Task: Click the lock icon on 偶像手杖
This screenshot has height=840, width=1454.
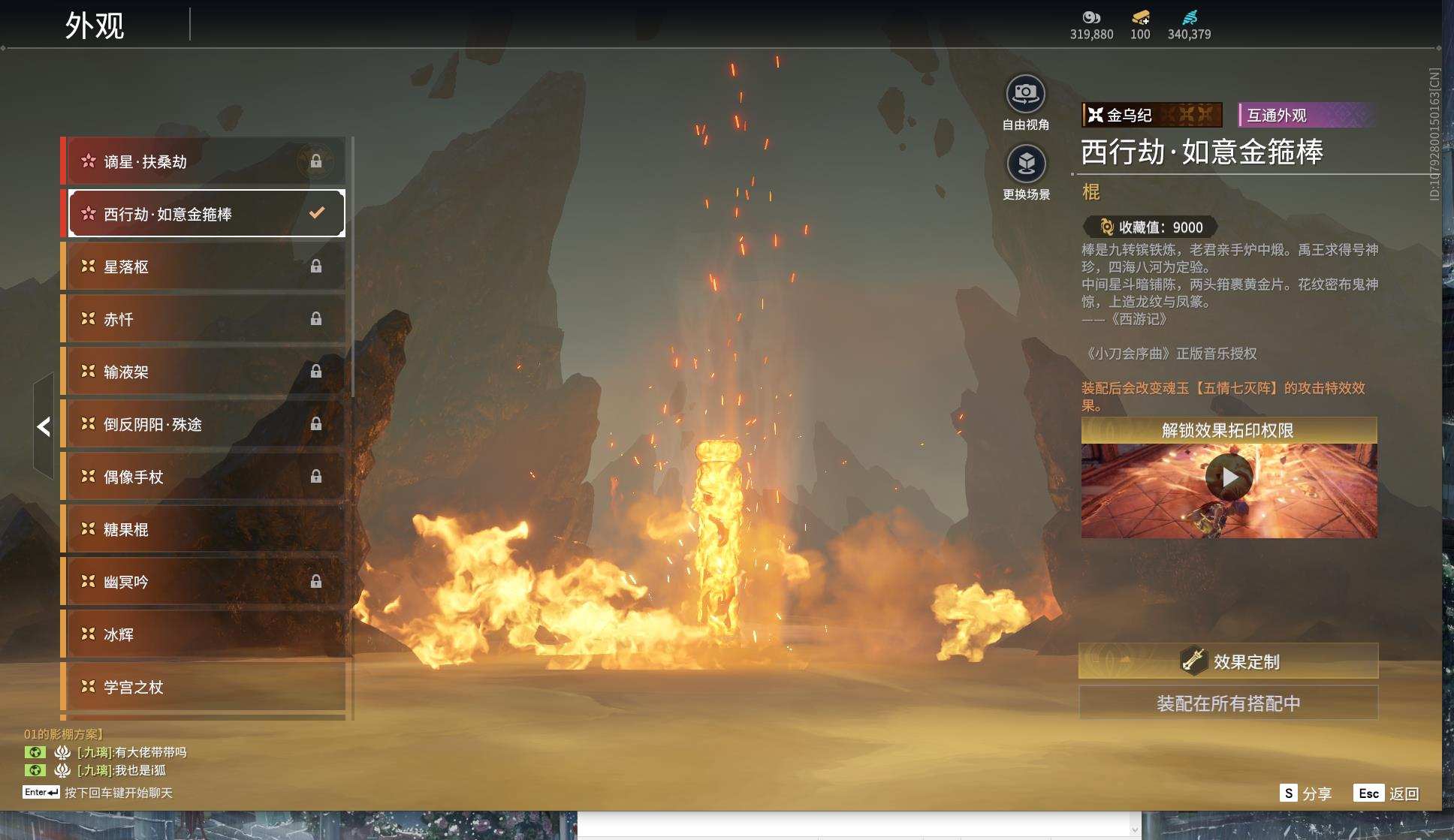Action: pos(316,477)
